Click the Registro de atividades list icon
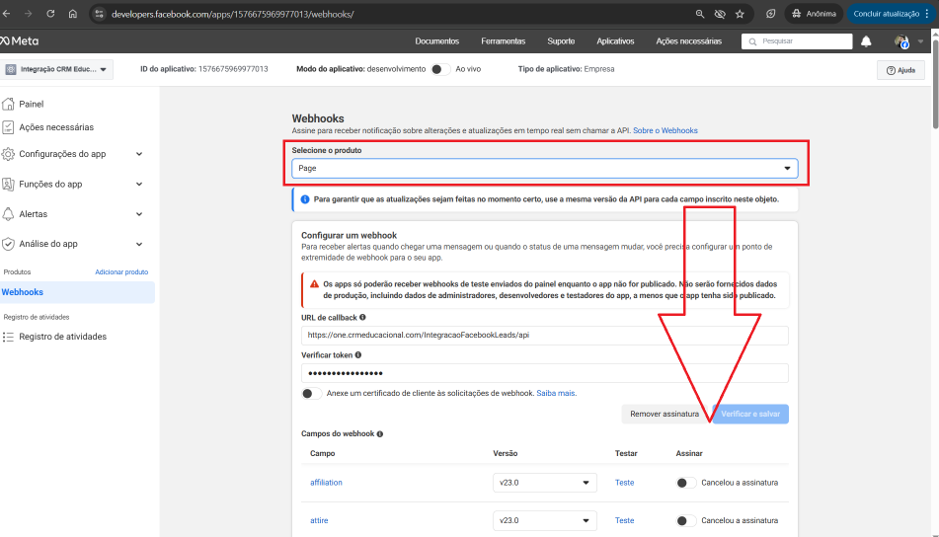 tap(8, 336)
